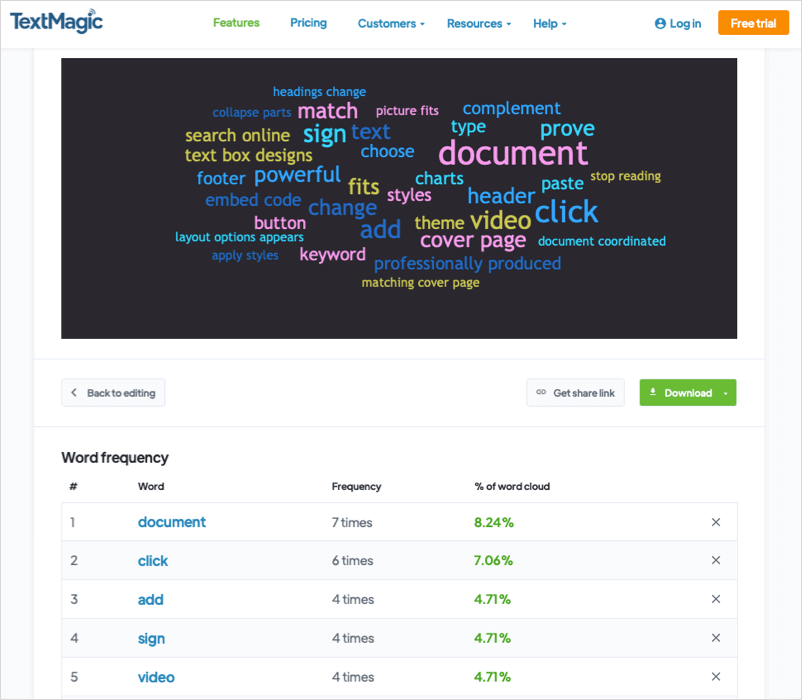Expand the Resources navigation dropdown
Viewport: 802px width, 700px height.
coord(478,23)
